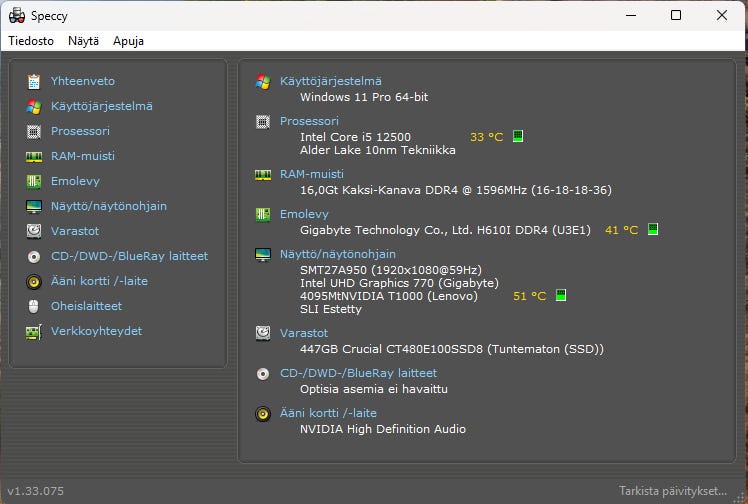Open the Näyttö/näytönohjain heading link in summary
Viewport: 748px width, 504px height.
[x=337, y=254]
